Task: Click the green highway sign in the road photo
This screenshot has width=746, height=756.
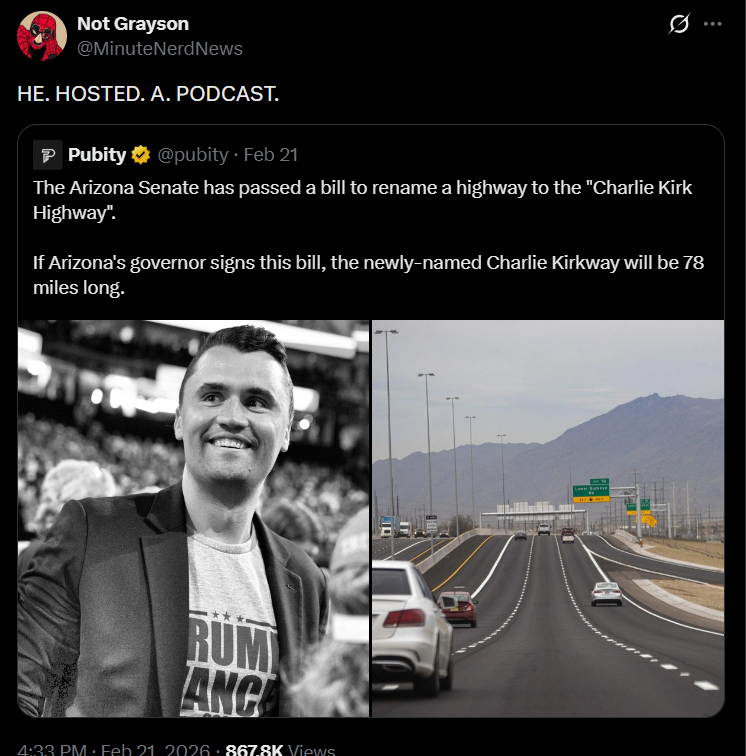Action: click(591, 490)
